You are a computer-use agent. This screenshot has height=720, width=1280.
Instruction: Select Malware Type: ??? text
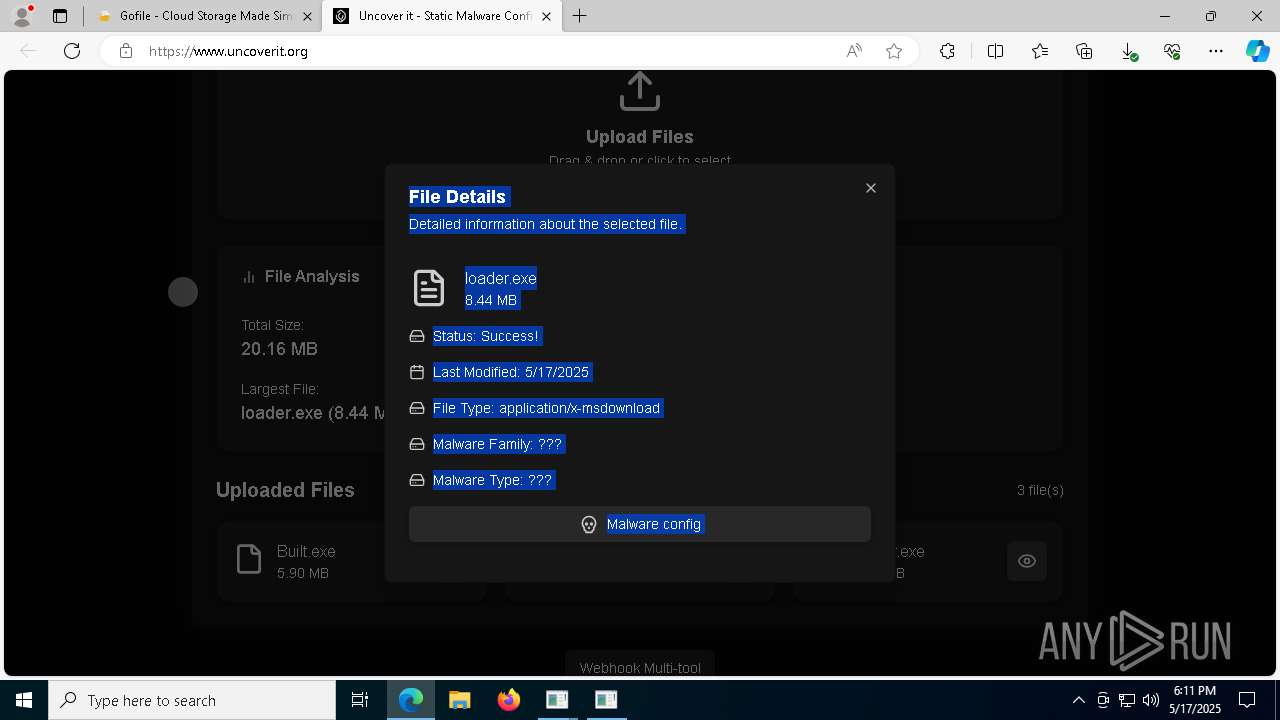493,480
